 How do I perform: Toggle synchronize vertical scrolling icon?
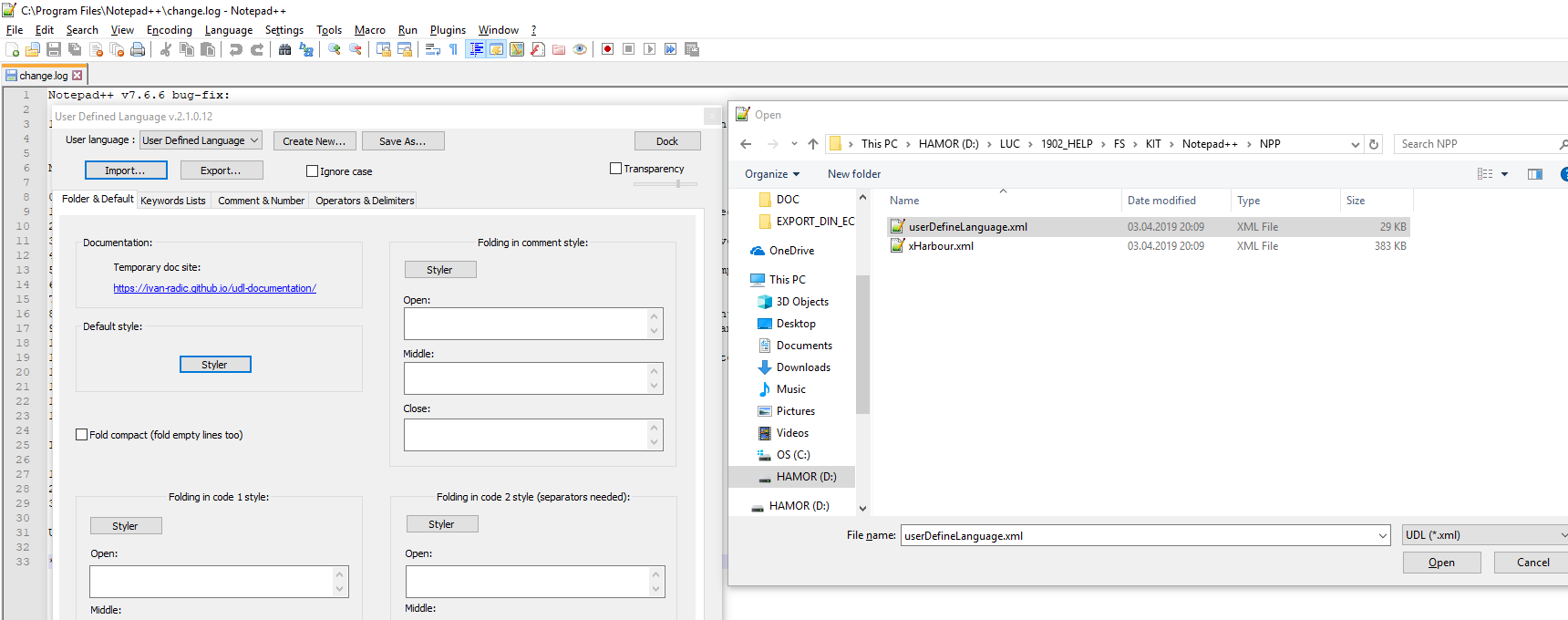384,49
